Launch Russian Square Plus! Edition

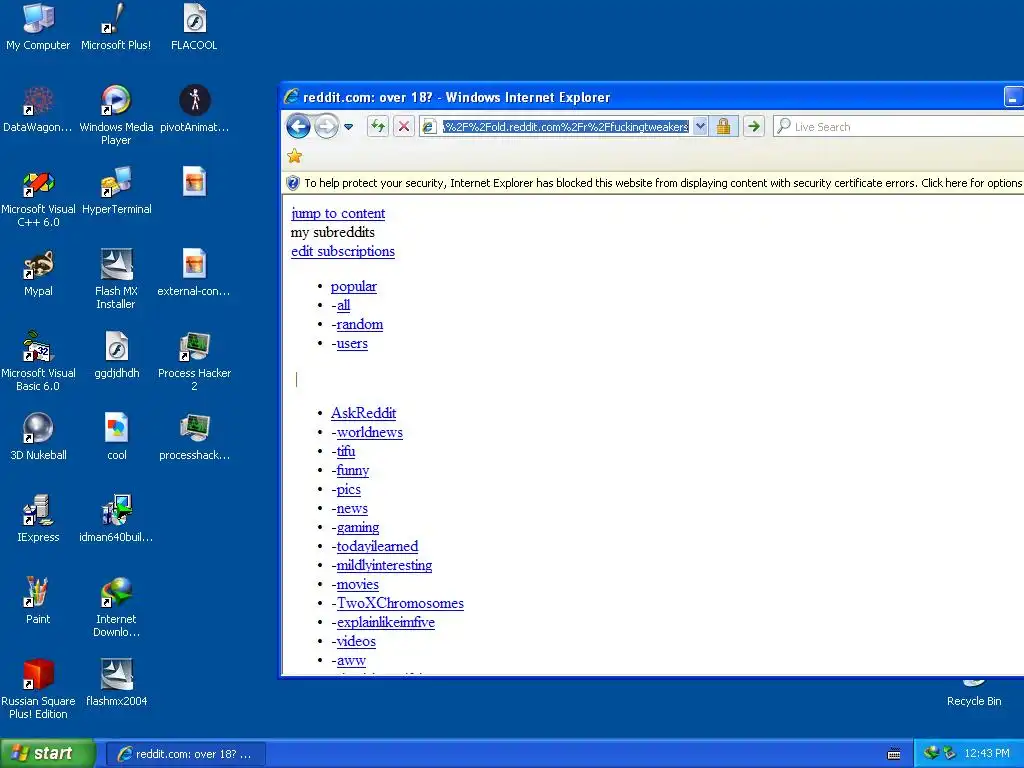pos(38,690)
